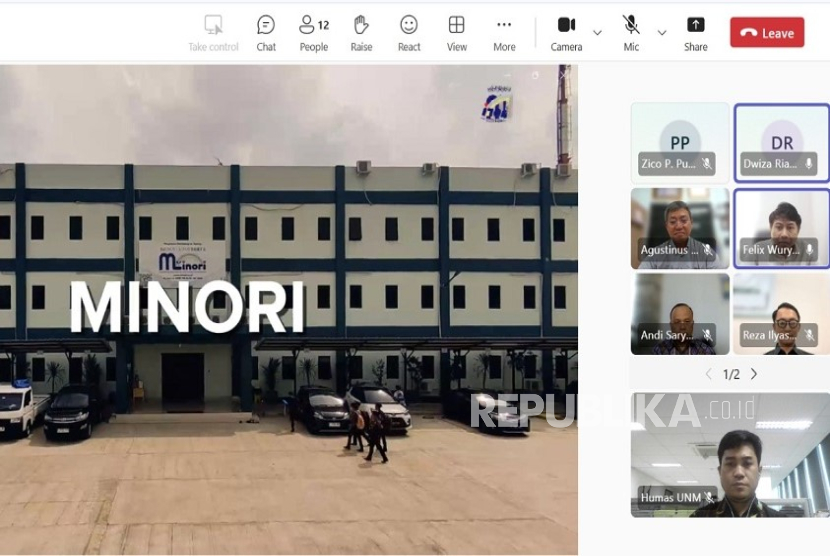Open the More options menu
The height and width of the screenshot is (556, 830).
click(504, 33)
